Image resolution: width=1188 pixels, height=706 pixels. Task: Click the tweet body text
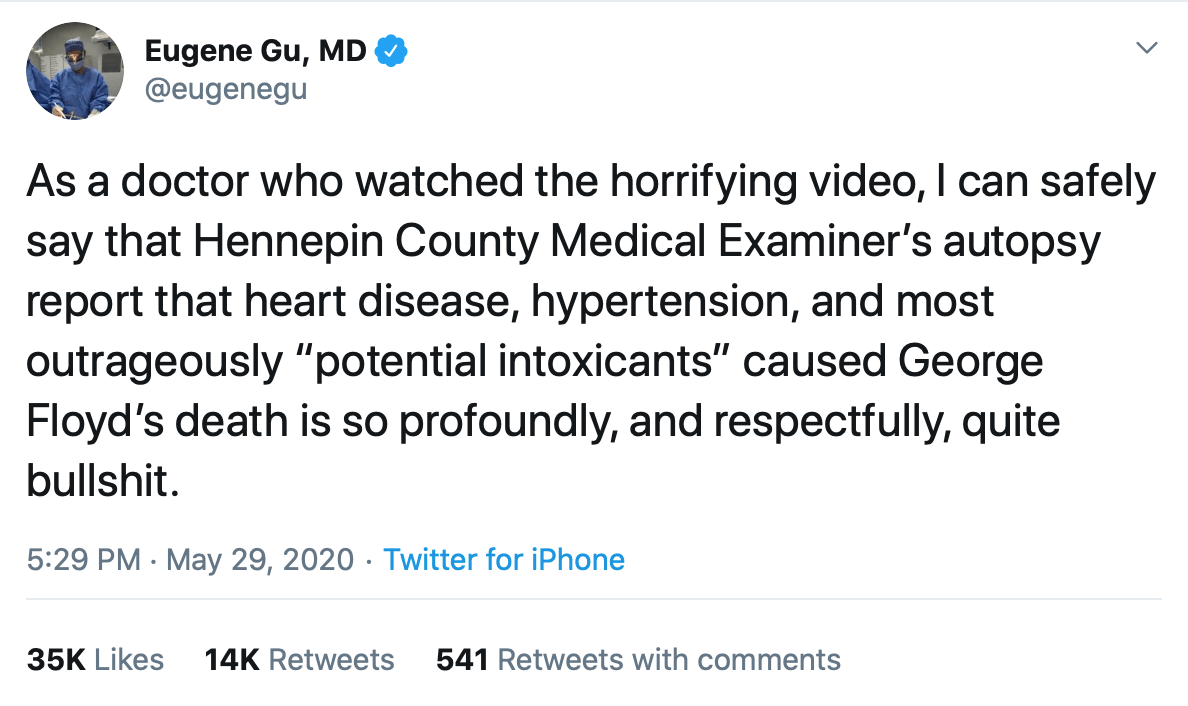point(591,330)
